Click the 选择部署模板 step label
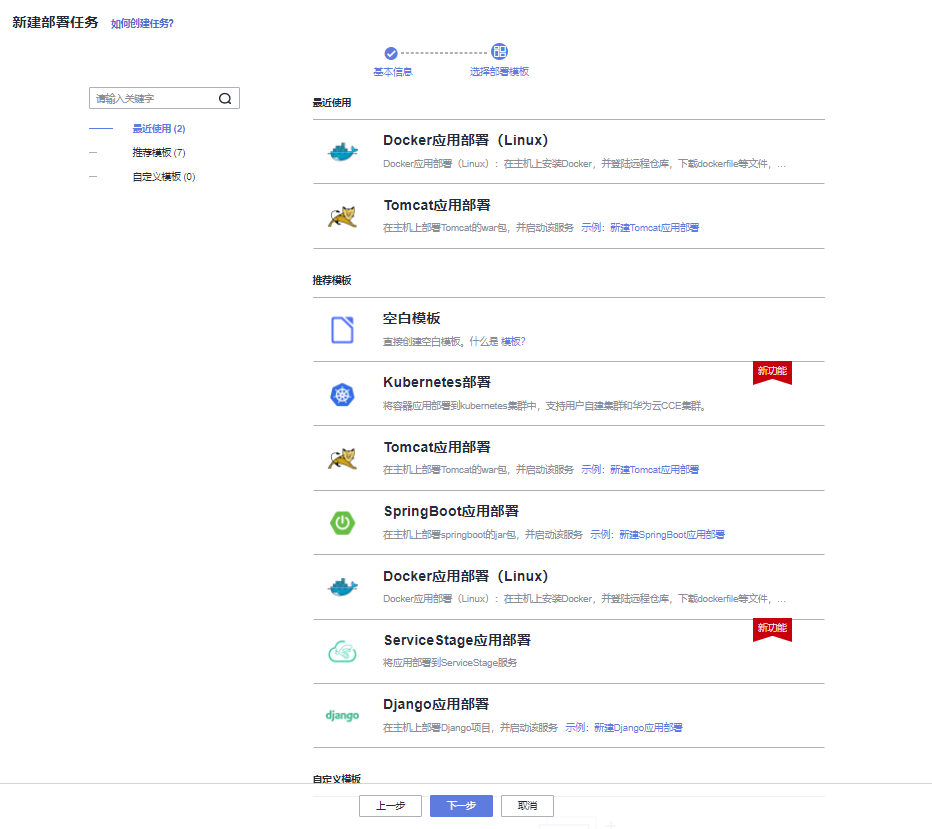The height and width of the screenshot is (829, 932). coord(499,72)
